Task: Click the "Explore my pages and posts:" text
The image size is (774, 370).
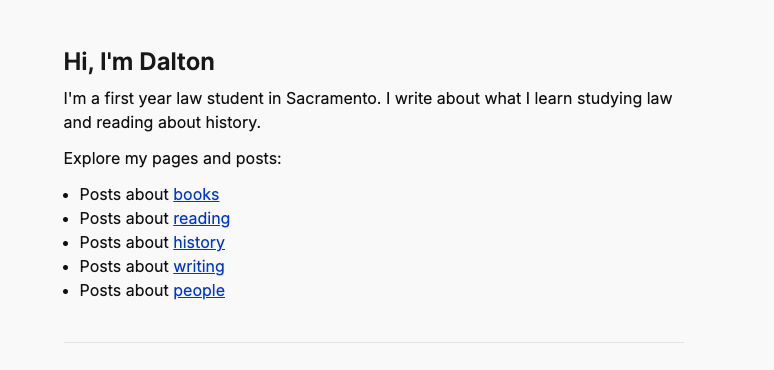Action: [x=172, y=159]
